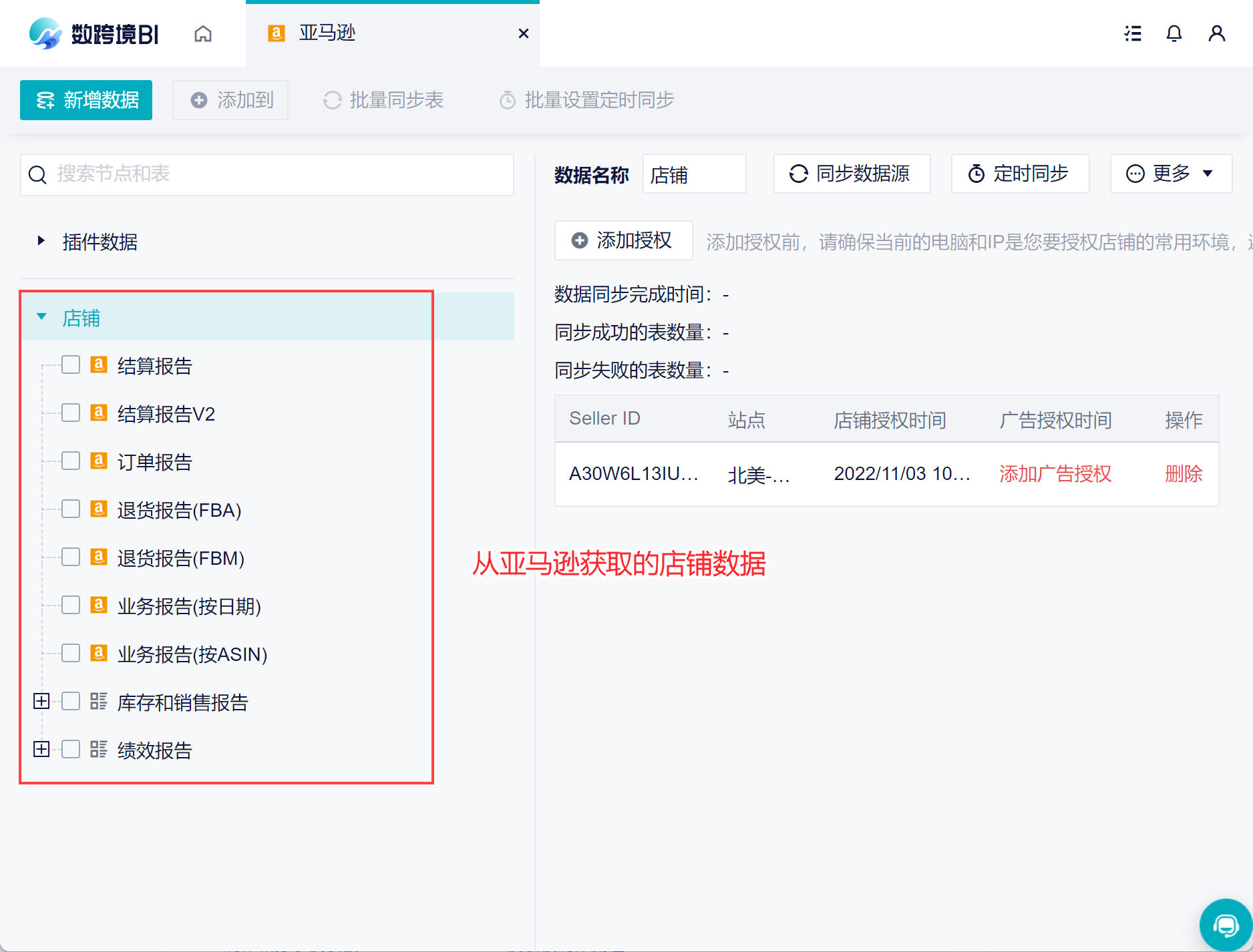1253x952 pixels.
Task: Click 批量设置定时同步 in the toolbar
Action: pos(586,100)
